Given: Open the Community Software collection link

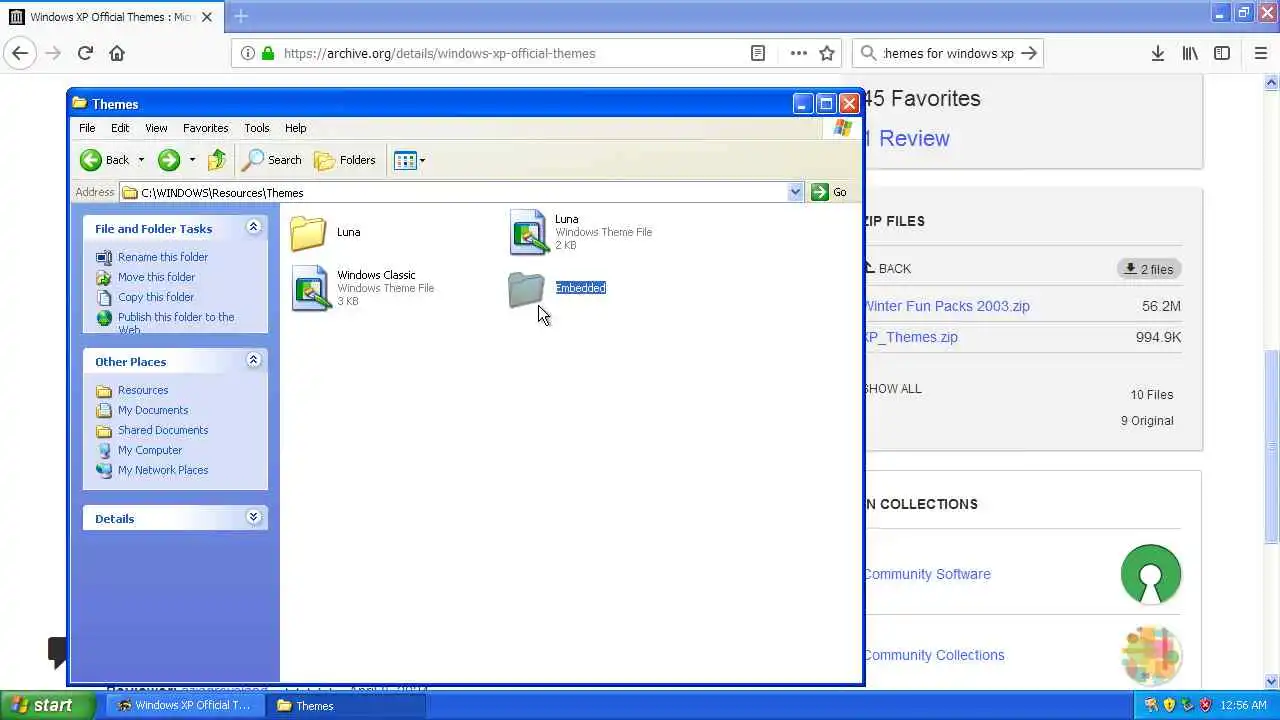Looking at the screenshot, I should (927, 574).
